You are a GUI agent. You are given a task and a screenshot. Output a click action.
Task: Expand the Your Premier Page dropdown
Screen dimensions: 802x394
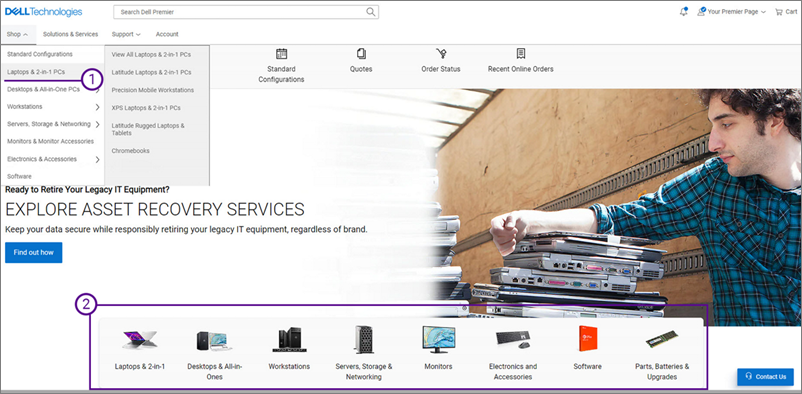tap(737, 12)
